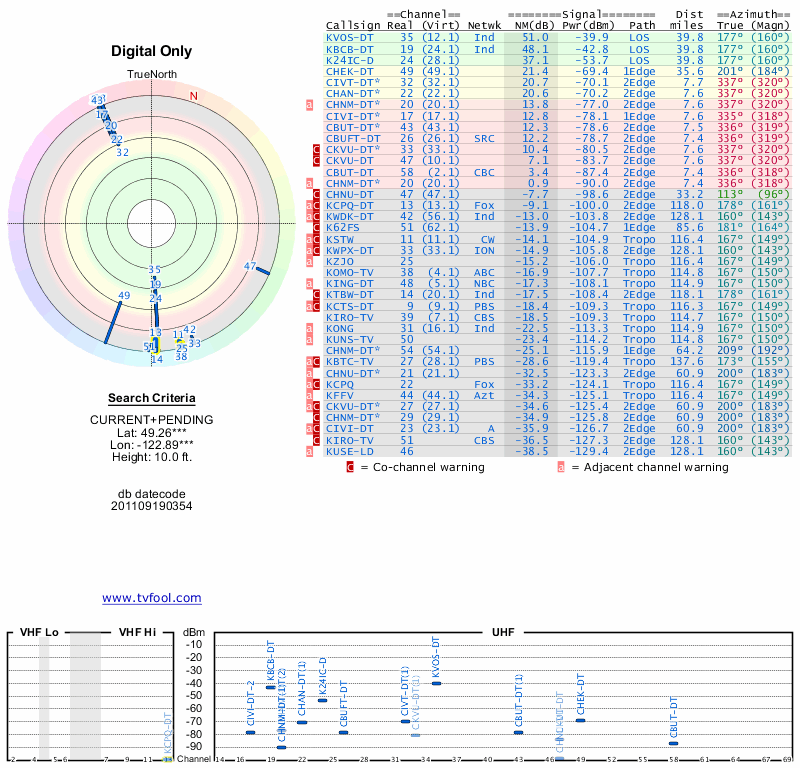Click the K24IC-D bar in the spectrum chart
This screenshot has height=768, width=800.
coord(322,700)
